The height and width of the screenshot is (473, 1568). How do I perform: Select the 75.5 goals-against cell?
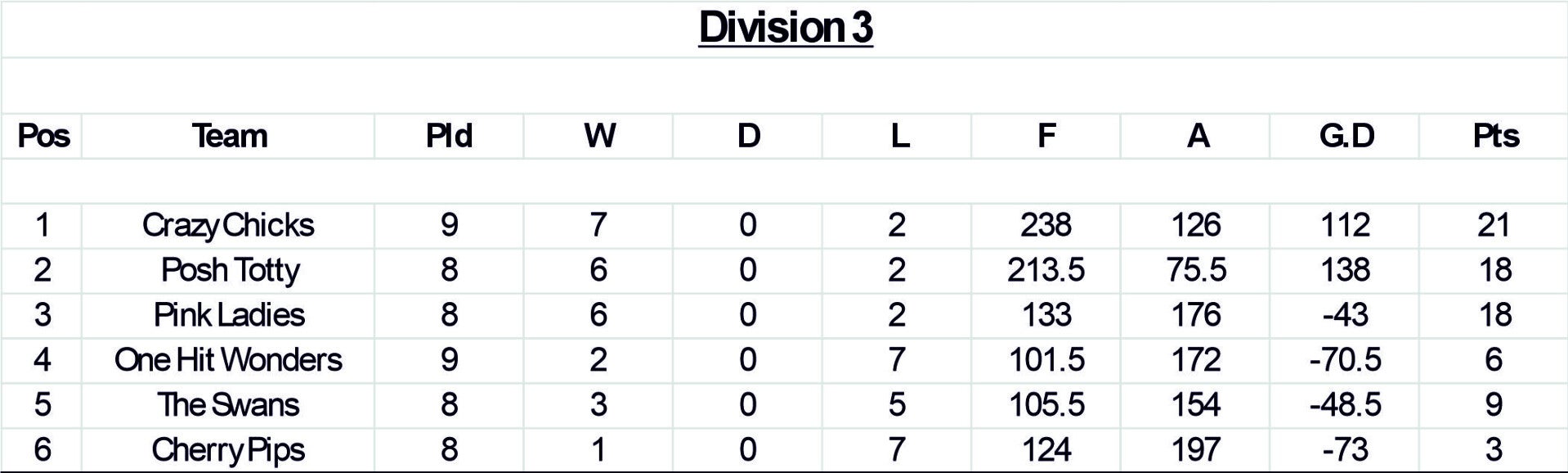[1196, 270]
